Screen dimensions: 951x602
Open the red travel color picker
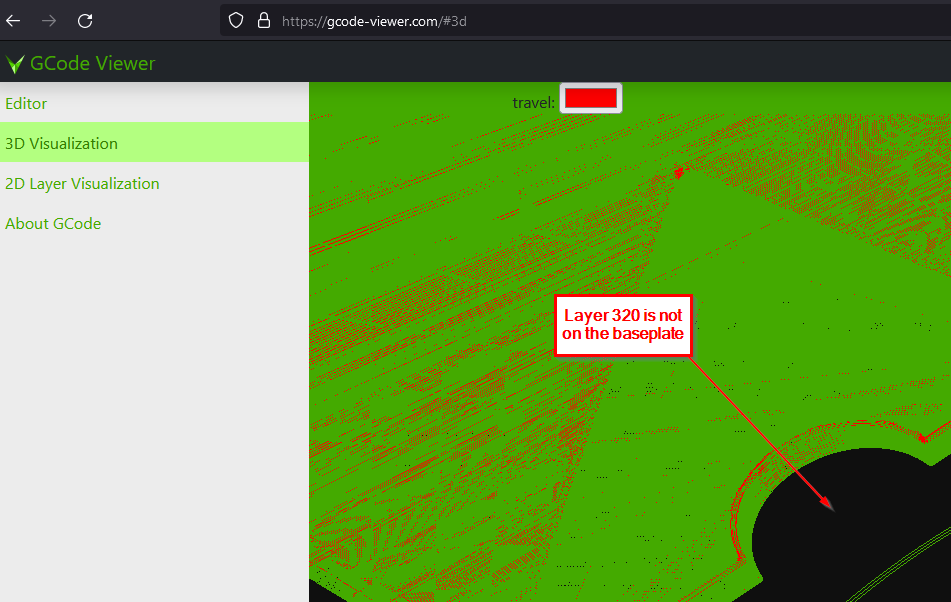click(x=591, y=98)
